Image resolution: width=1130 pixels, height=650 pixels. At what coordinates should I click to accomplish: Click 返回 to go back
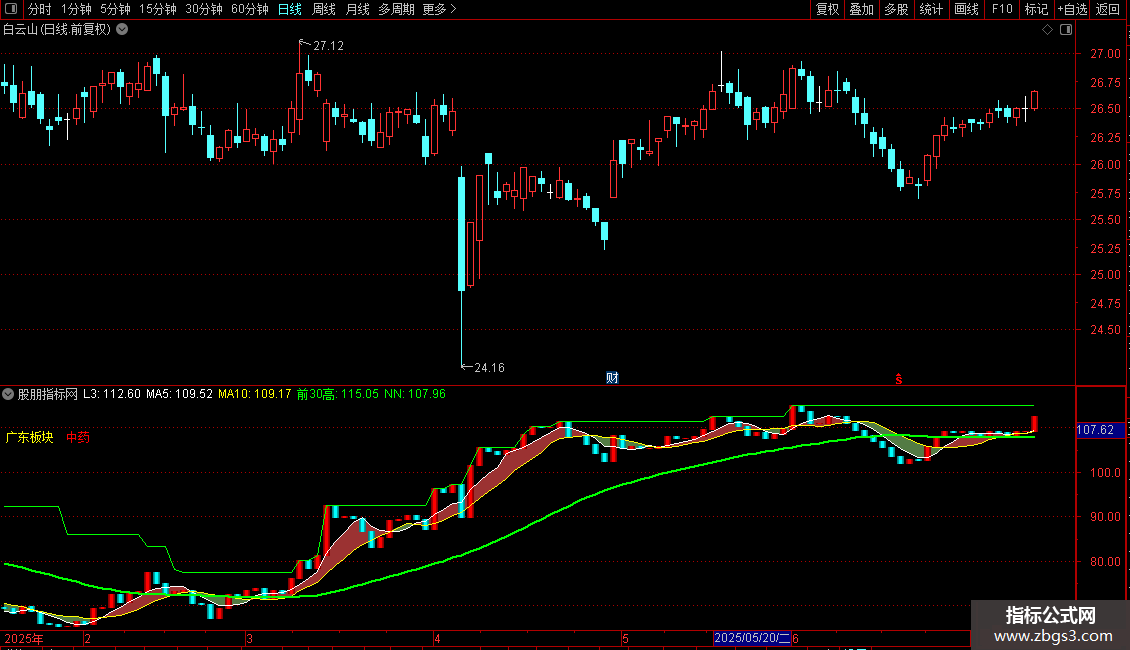[1108, 9]
